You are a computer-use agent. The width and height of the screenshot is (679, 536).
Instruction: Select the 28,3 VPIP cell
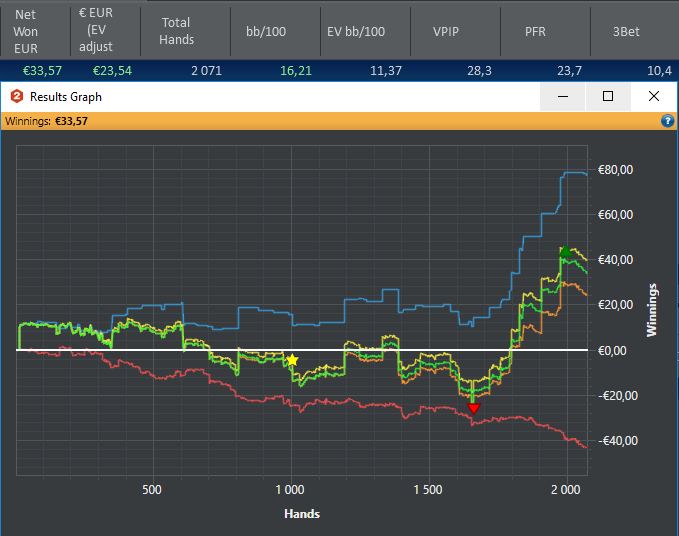coord(479,71)
